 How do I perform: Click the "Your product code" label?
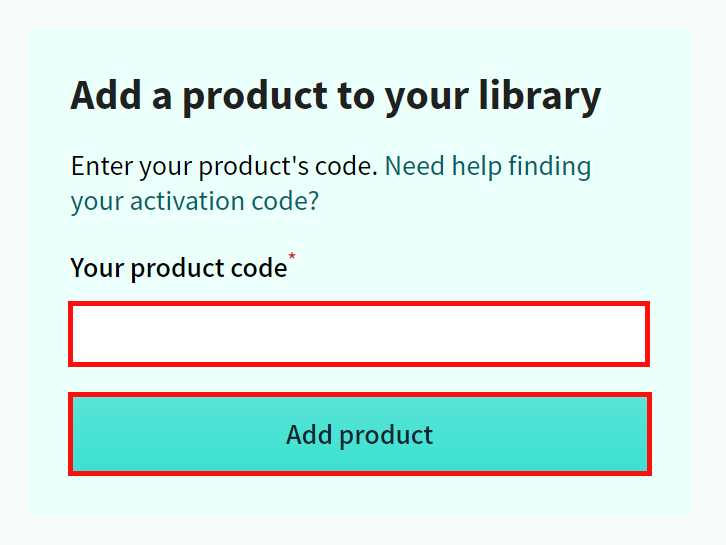pos(178,268)
